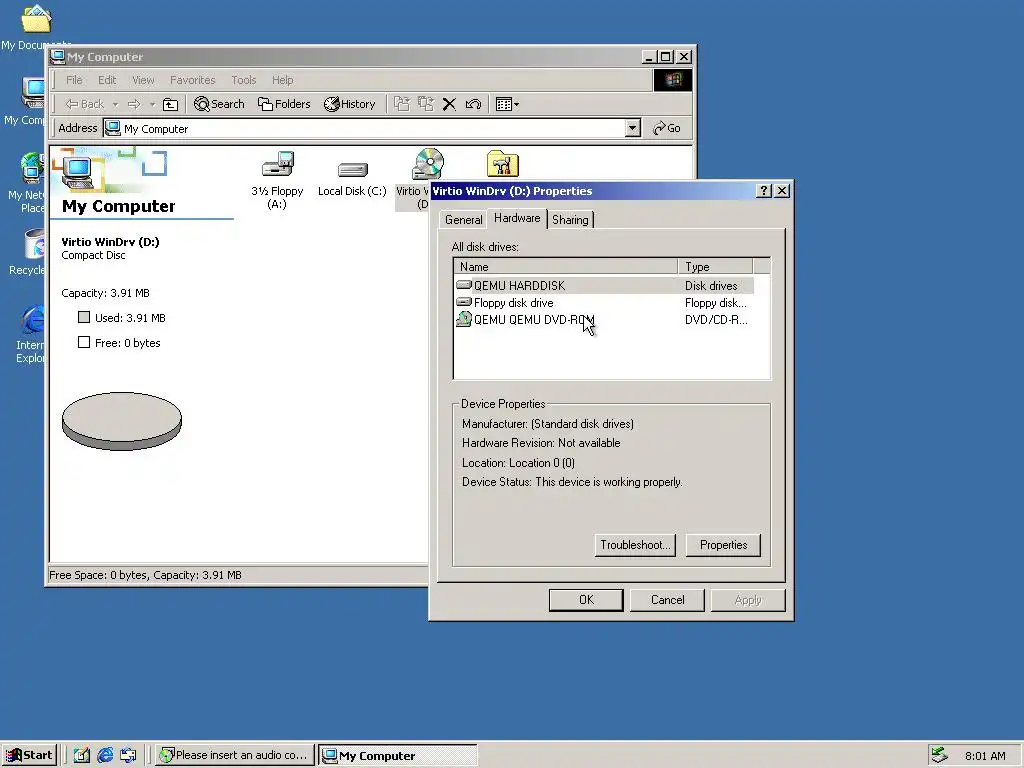Select the Floppy disk drive row
This screenshot has height=768, width=1024.
point(604,302)
